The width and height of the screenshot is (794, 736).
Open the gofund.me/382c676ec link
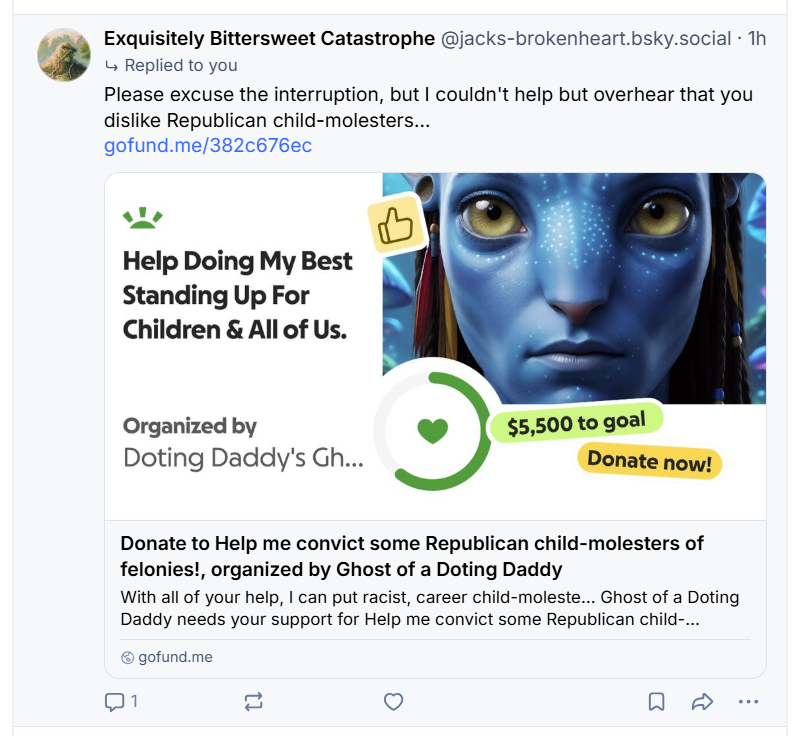tap(208, 146)
